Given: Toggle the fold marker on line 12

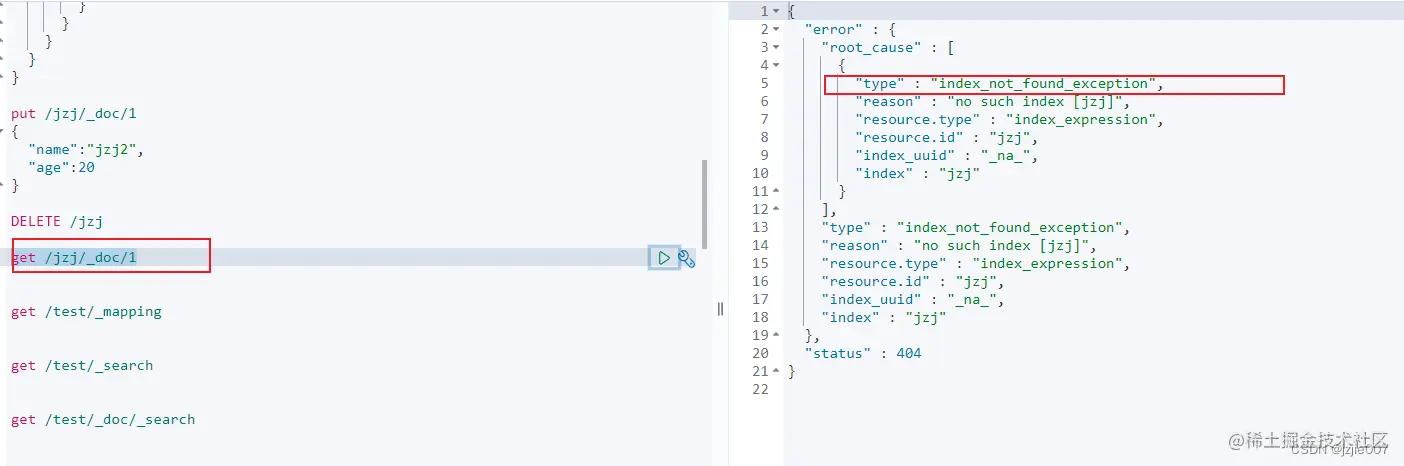Looking at the screenshot, I should pos(777,209).
